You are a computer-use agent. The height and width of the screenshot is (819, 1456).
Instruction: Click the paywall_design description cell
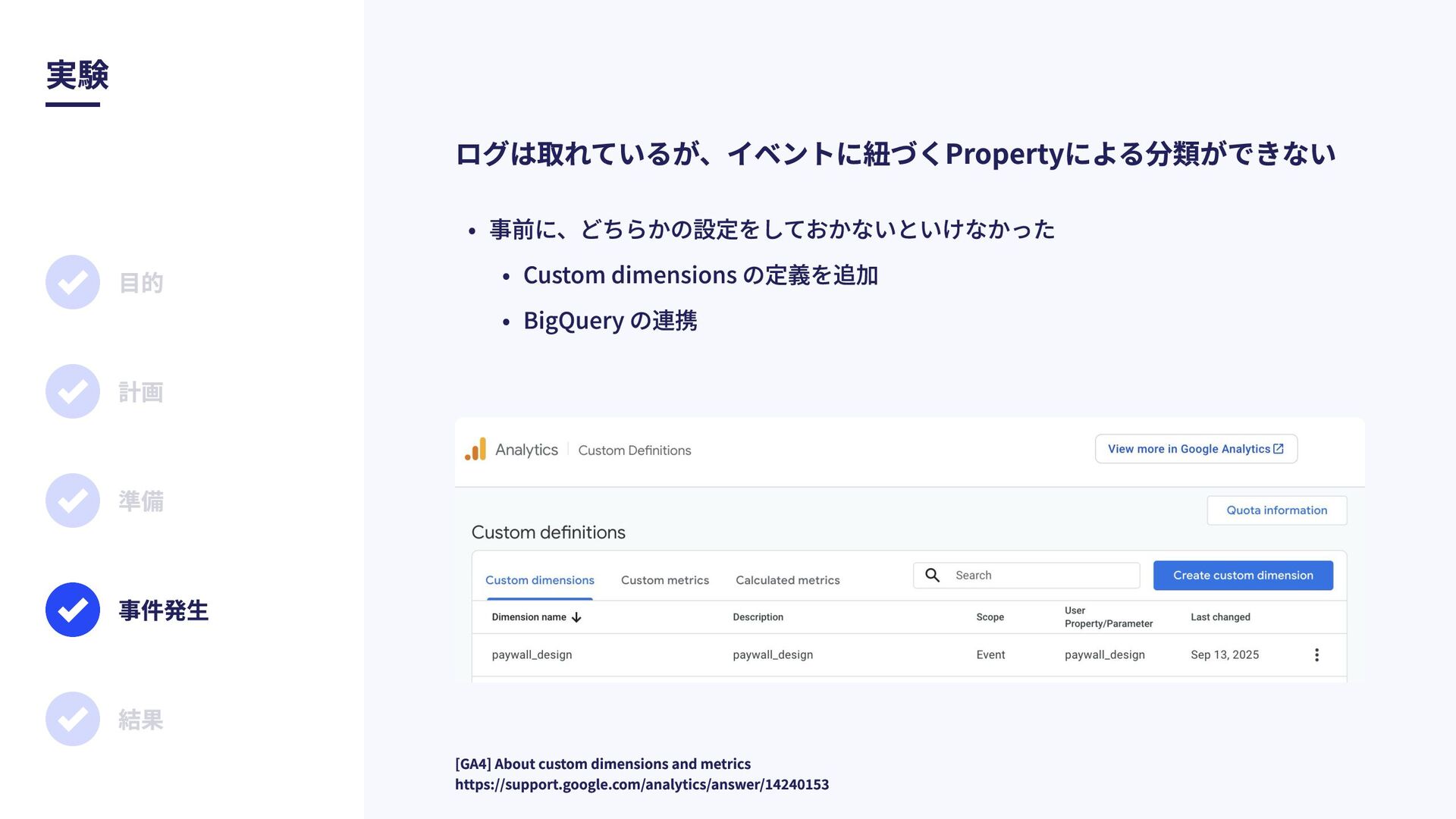click(x=773, y=654)
